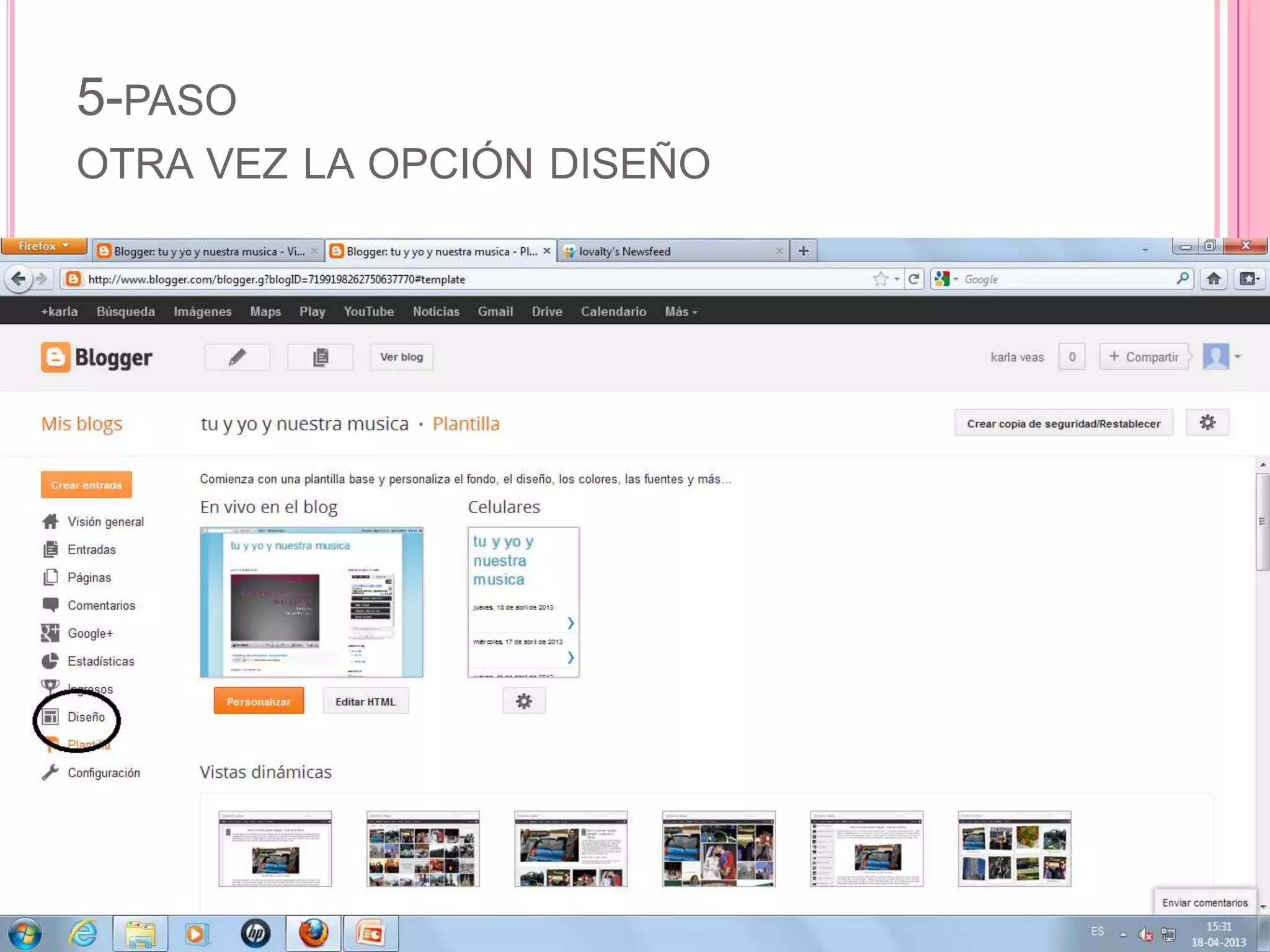Click the mobile template gear button
Screen dimensions: 1270x952
pyautogui.click(x=524, y=701)
